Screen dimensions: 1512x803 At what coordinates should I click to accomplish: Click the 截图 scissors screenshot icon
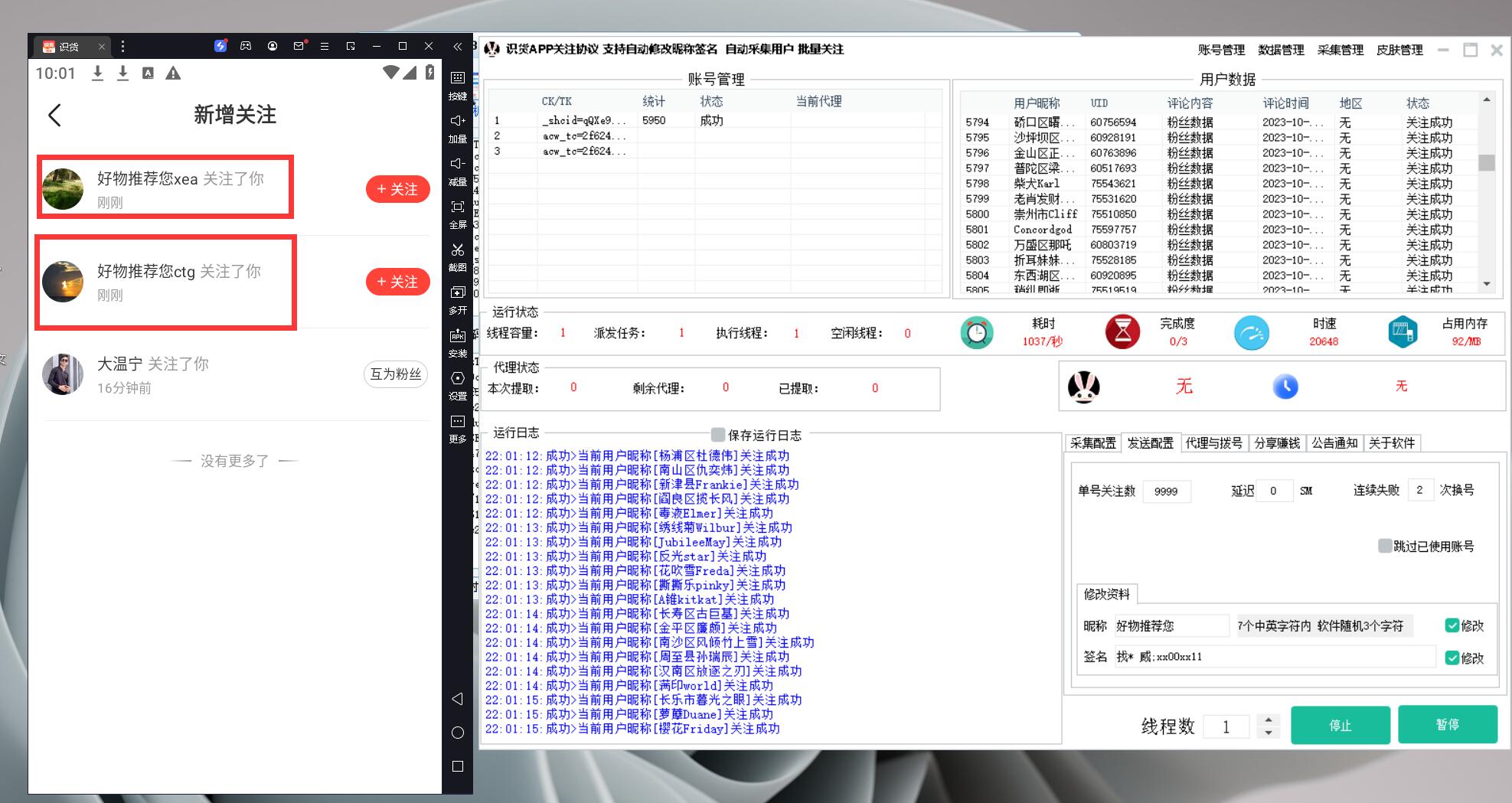(x=457, y=250)
